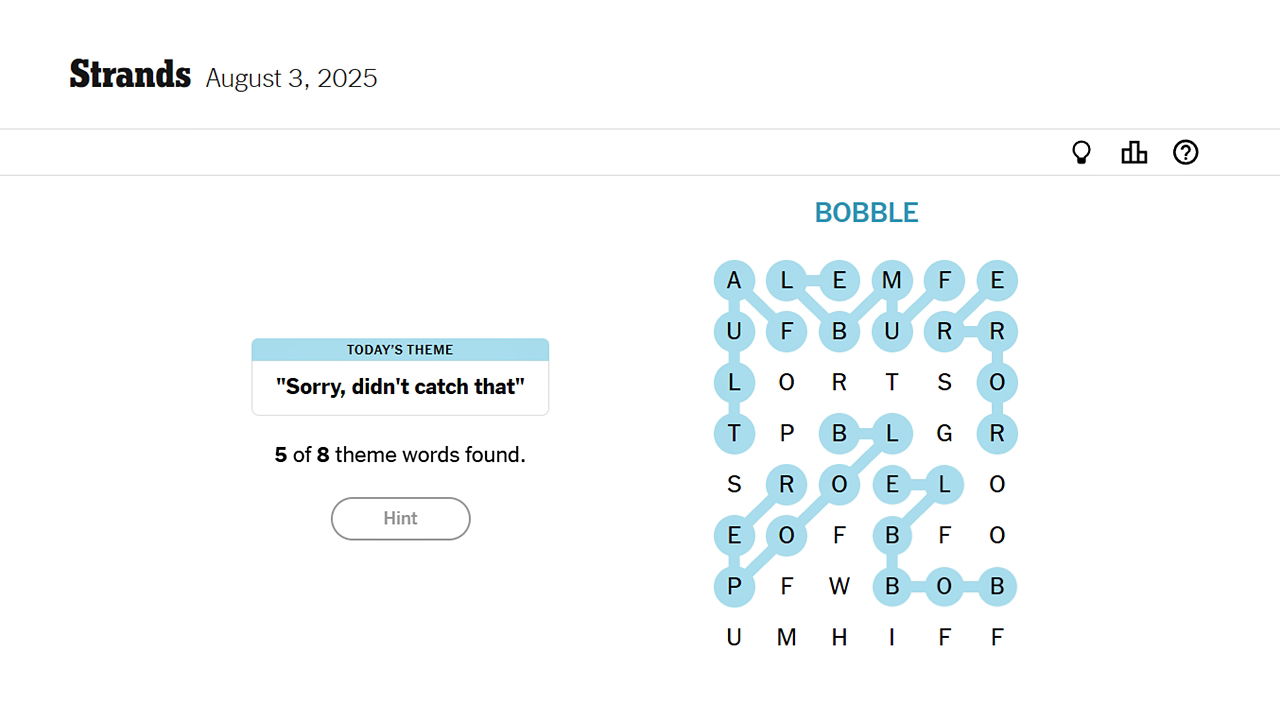Image resolution: width=1280 pixels, height=720 pixels.
Task: Click letter G in the fourth row
Action: pyautogui.click(x=945, y=433)
